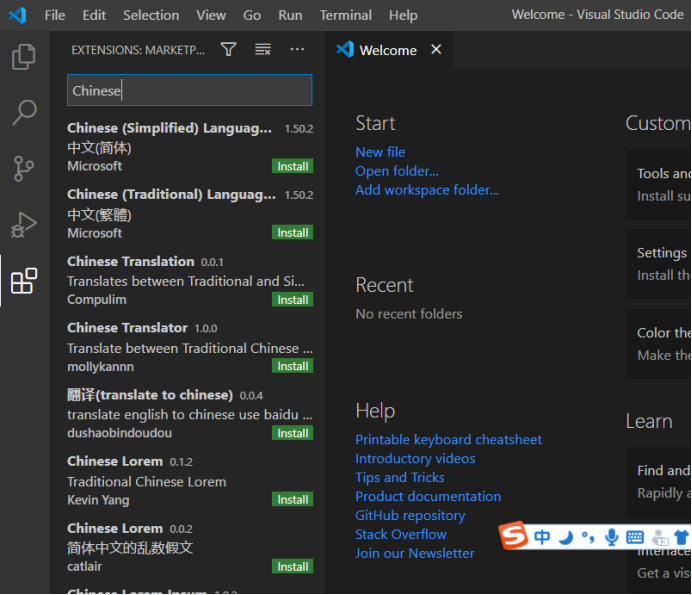Click the VS Code logo in title bar
The height and width of the screenshot is (595, 692).
coord(18,15)
